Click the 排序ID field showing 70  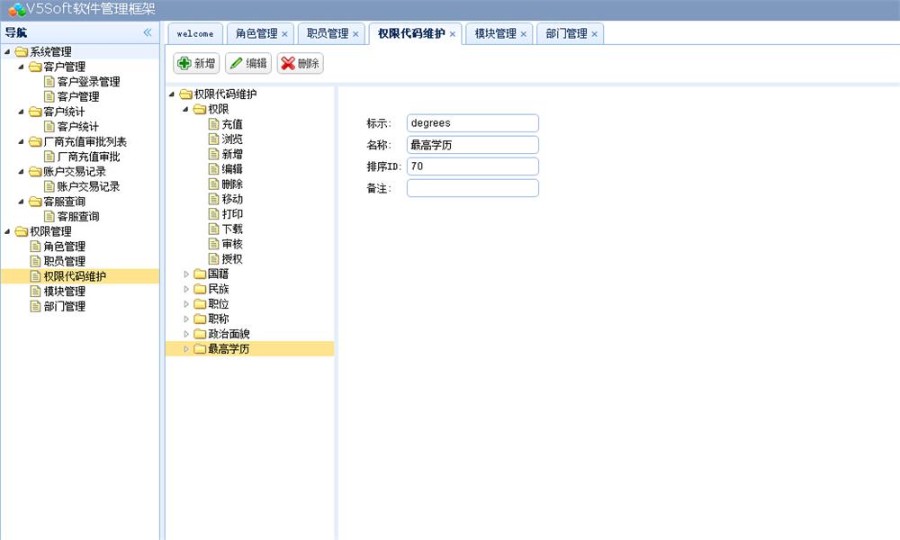click(x=472, y=166)
